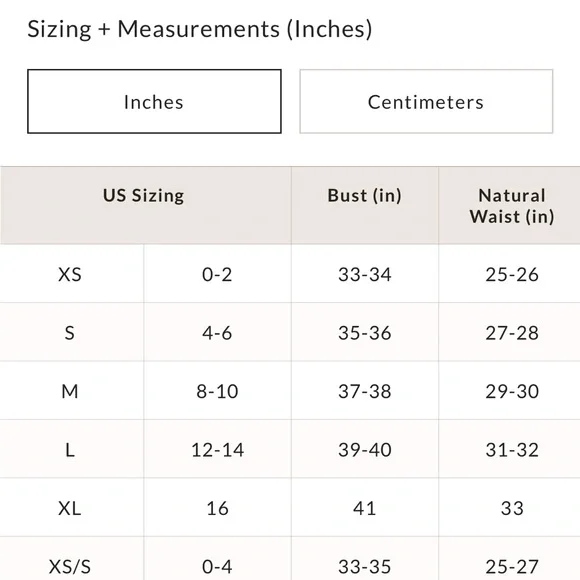Click the 12-14 US size value
This screenshot has width=580, height=580.
pos(217,449)
